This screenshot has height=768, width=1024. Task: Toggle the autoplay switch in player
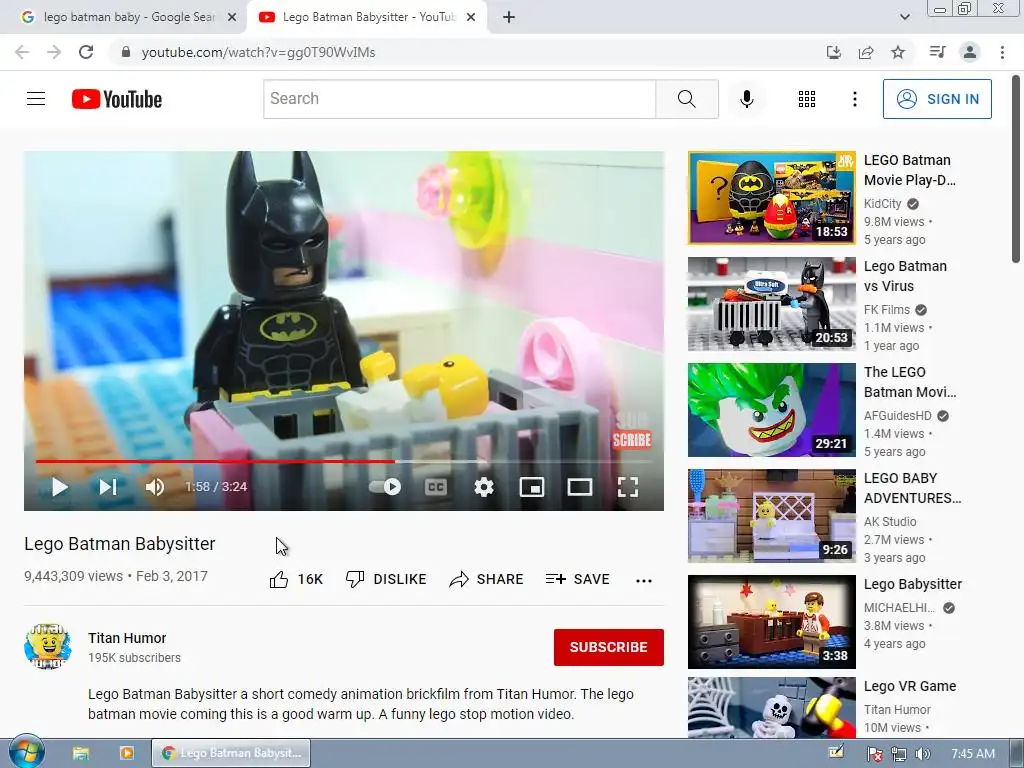(x=385, y=487)
